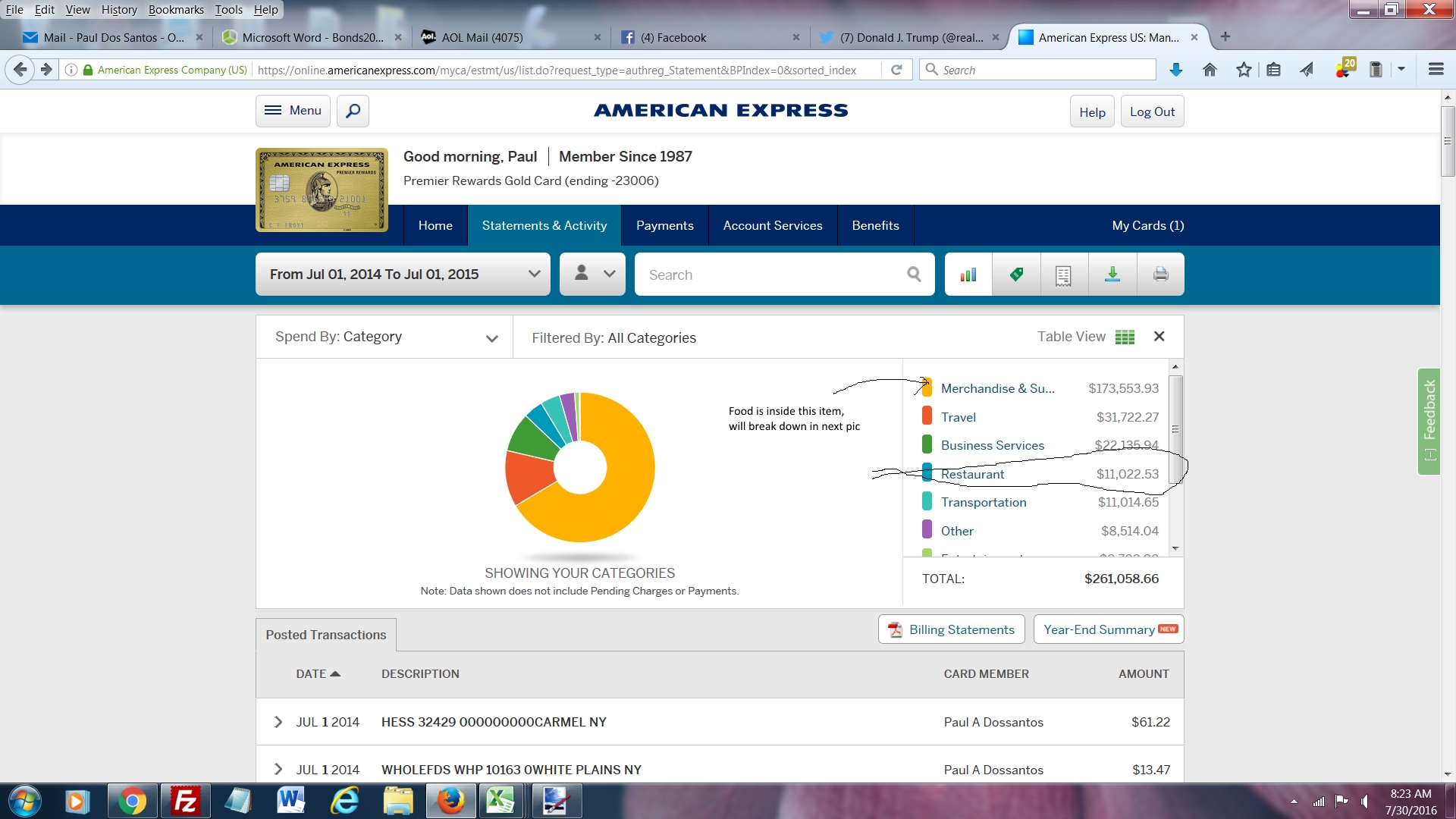
Task: Open the Feedback side tab
Action: click(1429, 422)
